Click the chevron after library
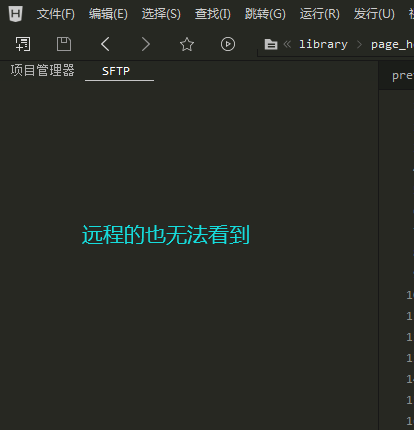414x430 pixels. tap(359, 44)
